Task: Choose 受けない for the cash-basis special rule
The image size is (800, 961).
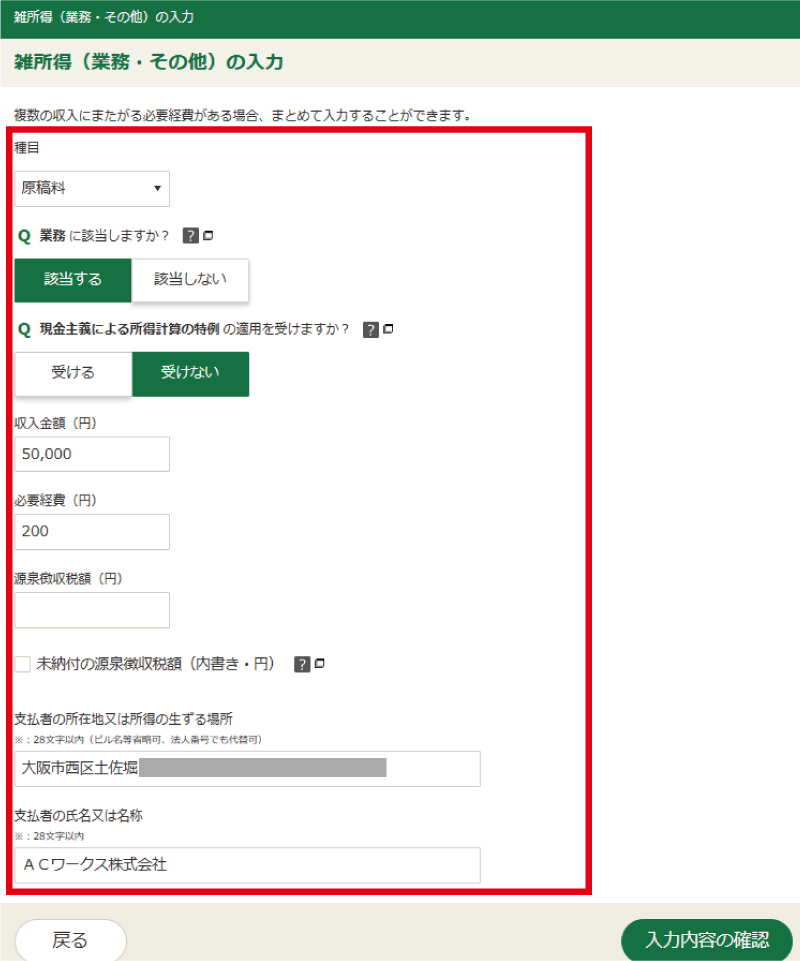Action: click(190, 374)
